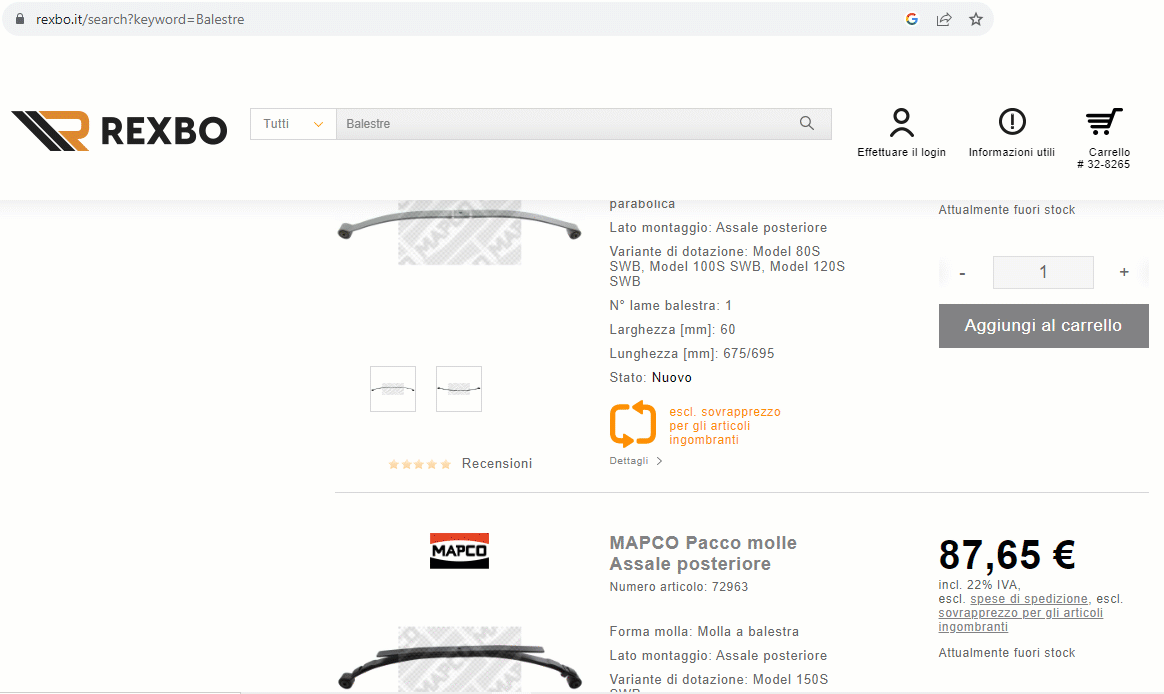Expand Dettagli chevron link
The image size is (1164, 694).
pyautogui.click(x=635, y=461)
